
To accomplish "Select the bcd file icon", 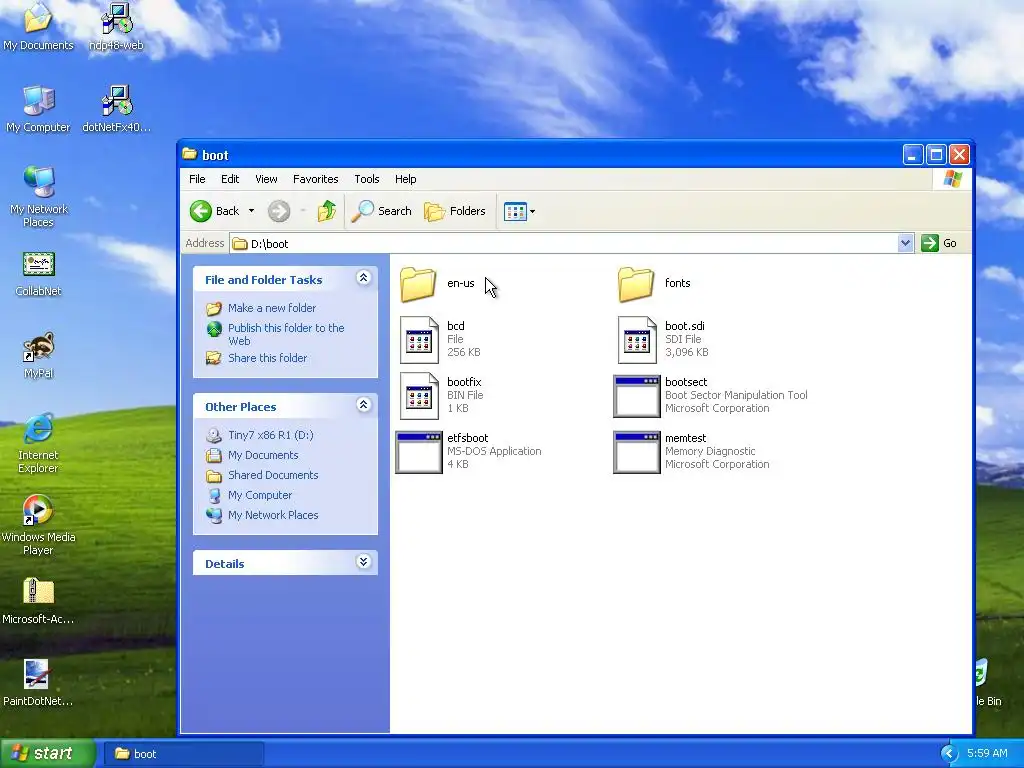I will (419, 340).
